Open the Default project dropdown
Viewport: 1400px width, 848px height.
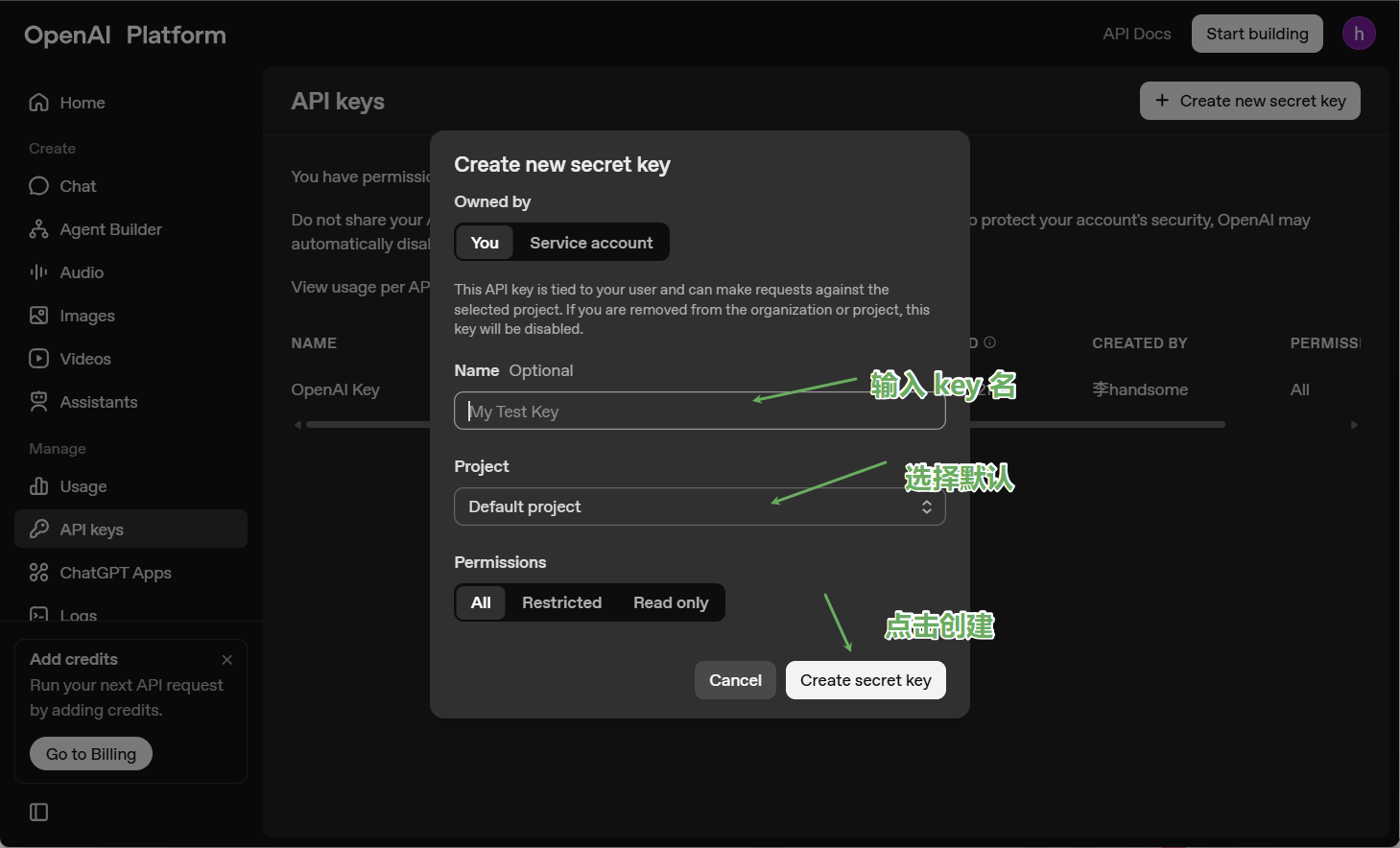pos(700,506)
